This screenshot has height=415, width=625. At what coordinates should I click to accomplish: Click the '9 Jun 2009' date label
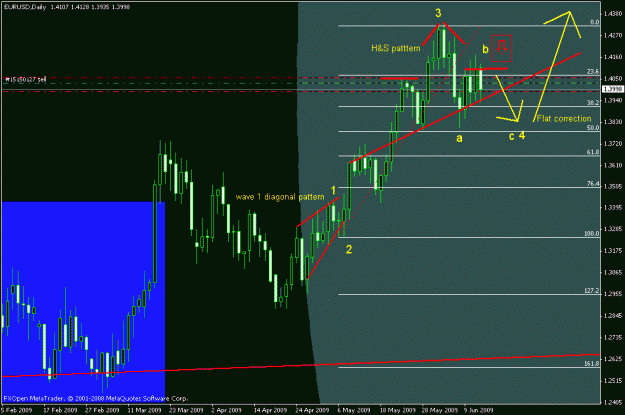(x=478, y=410)
